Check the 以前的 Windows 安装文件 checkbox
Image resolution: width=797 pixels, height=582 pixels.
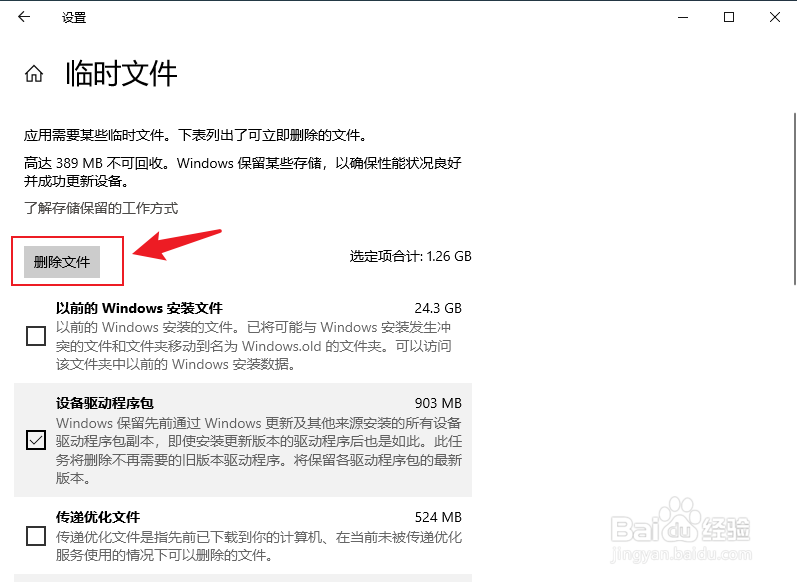click(x=36, y=336)
